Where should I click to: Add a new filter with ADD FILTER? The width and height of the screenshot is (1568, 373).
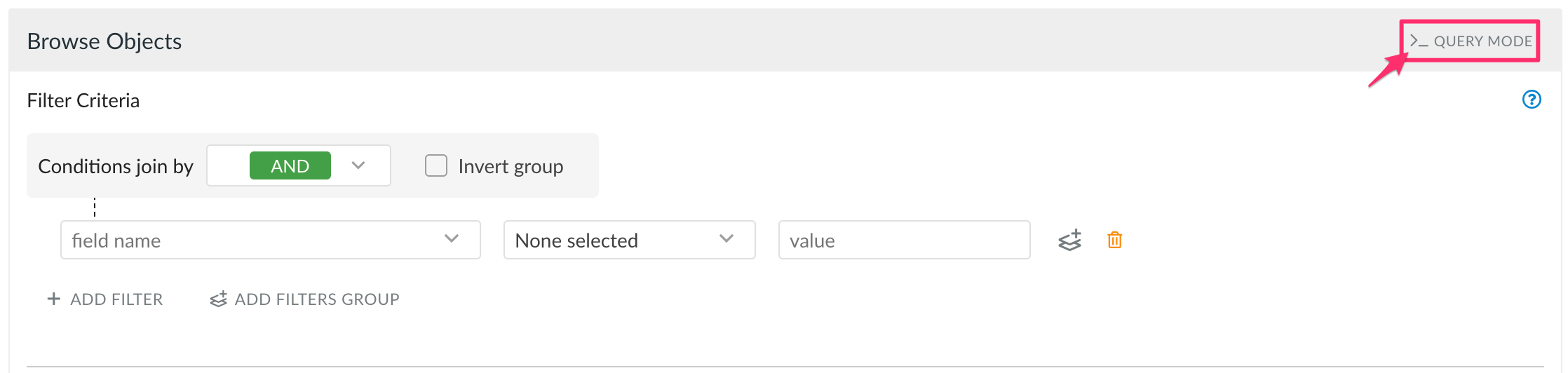click(105, 299)
